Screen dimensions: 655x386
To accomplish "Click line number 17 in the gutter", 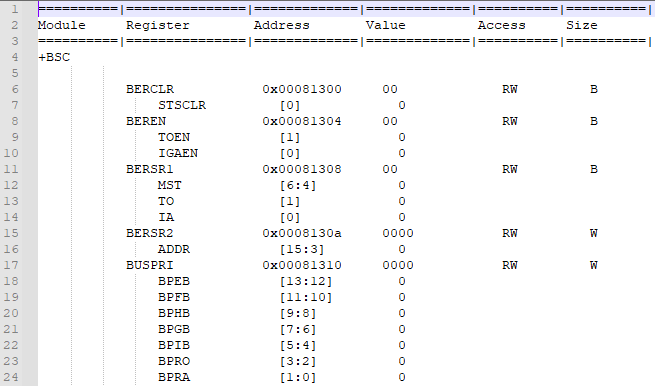I will tap(11, 265).
